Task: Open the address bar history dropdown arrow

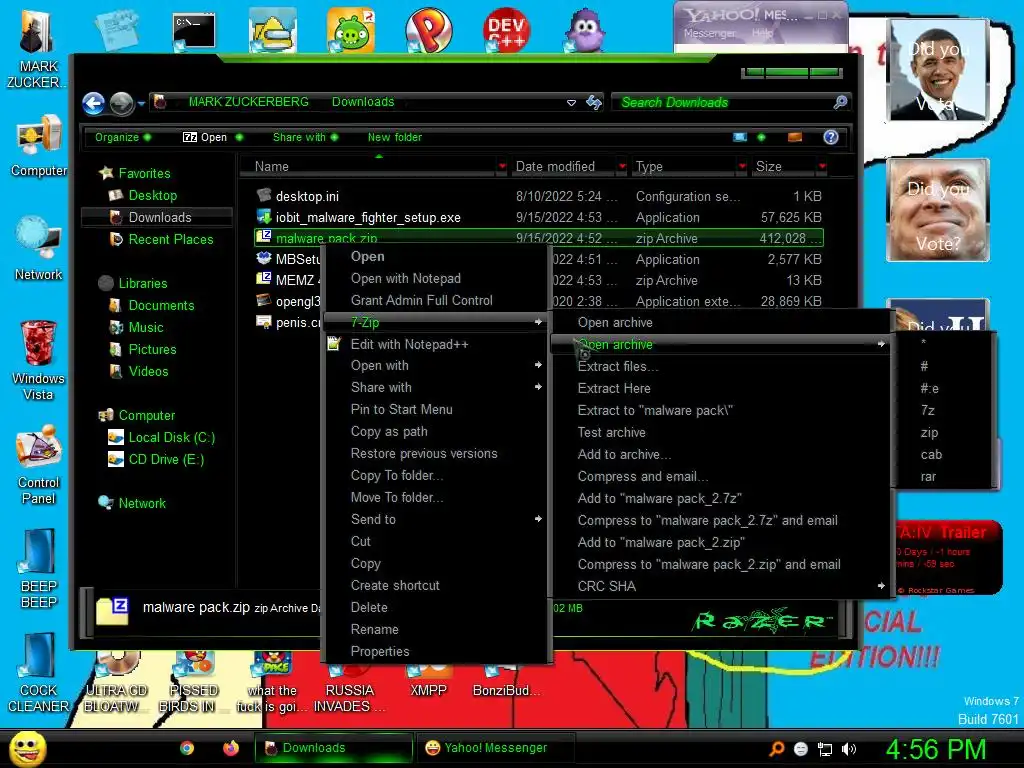Action: tap(571, 103)
